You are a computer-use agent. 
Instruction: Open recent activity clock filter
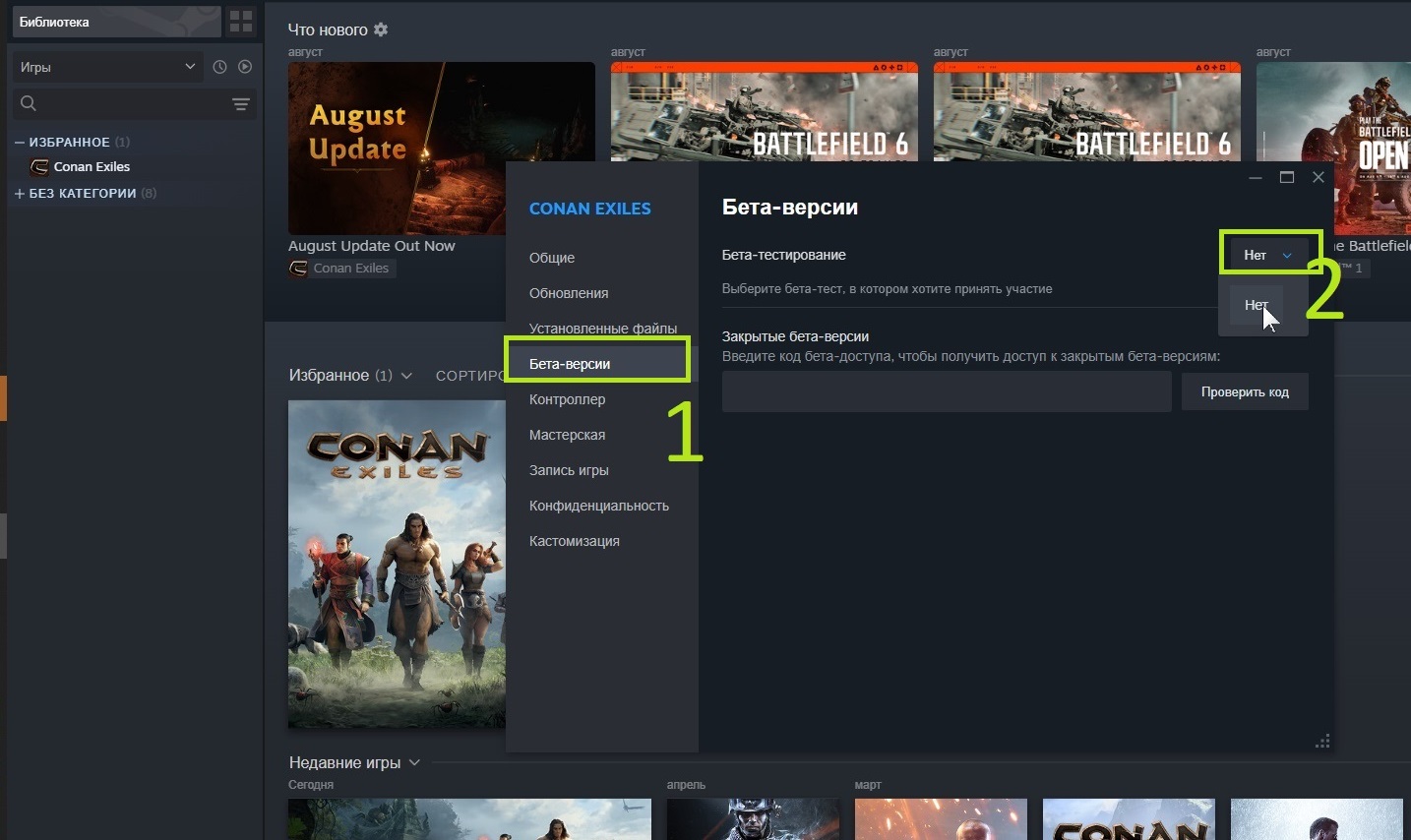[x=219, y=67]
